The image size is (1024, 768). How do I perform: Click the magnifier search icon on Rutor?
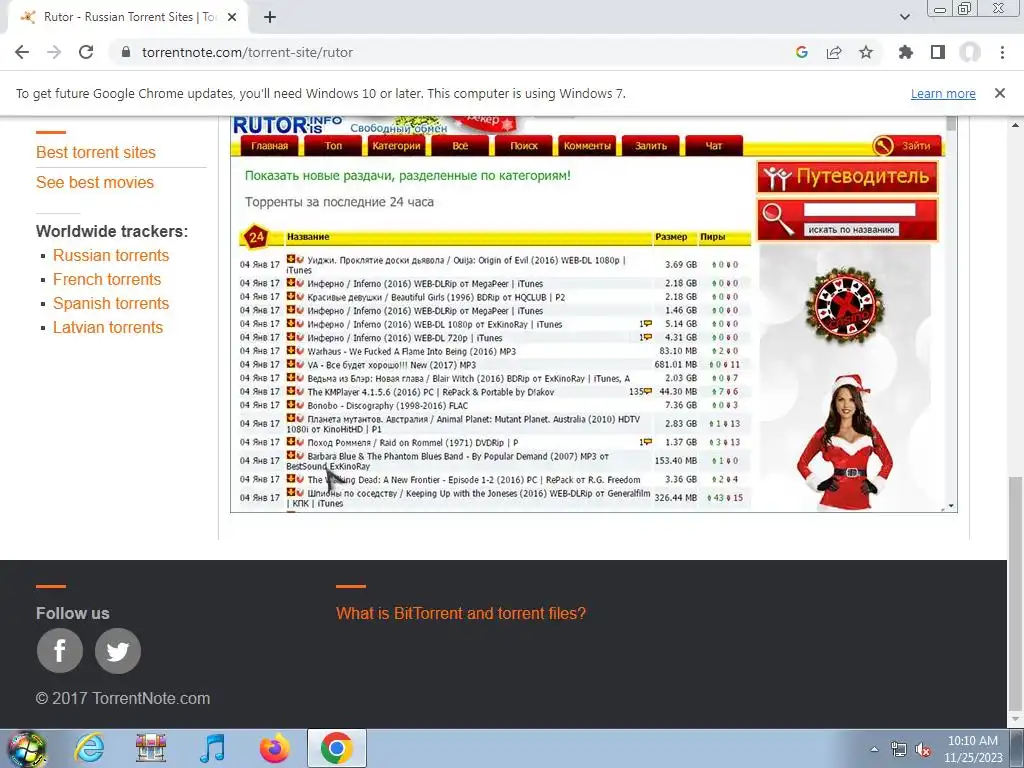tap(777, 219)
